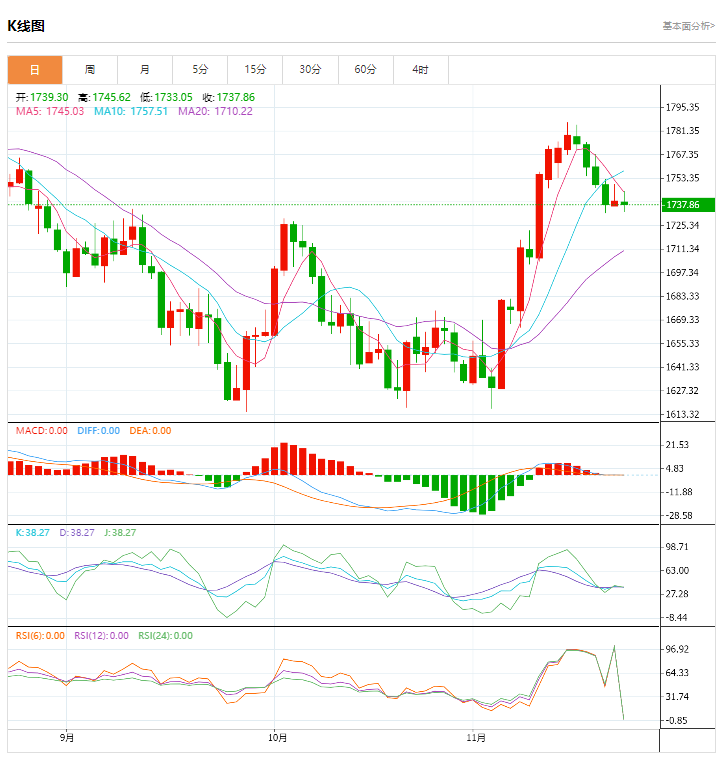Click the 开:1739.30 open value
718x761 pixels.
point(42,98)
